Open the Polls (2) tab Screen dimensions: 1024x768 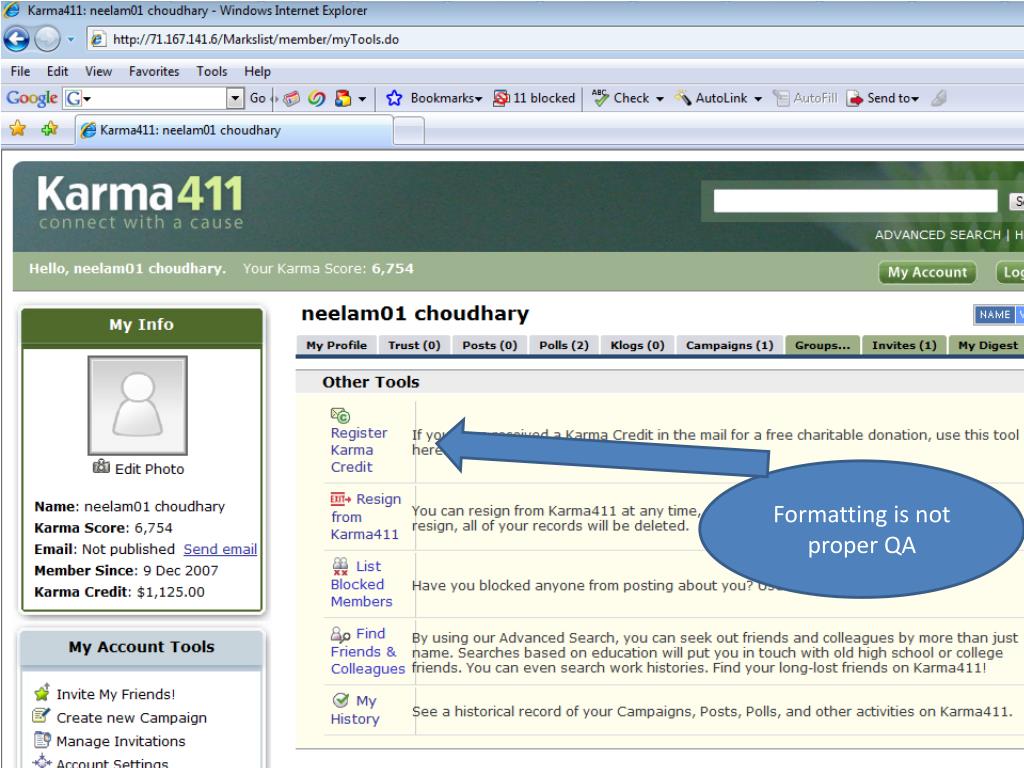click(564, 345)
